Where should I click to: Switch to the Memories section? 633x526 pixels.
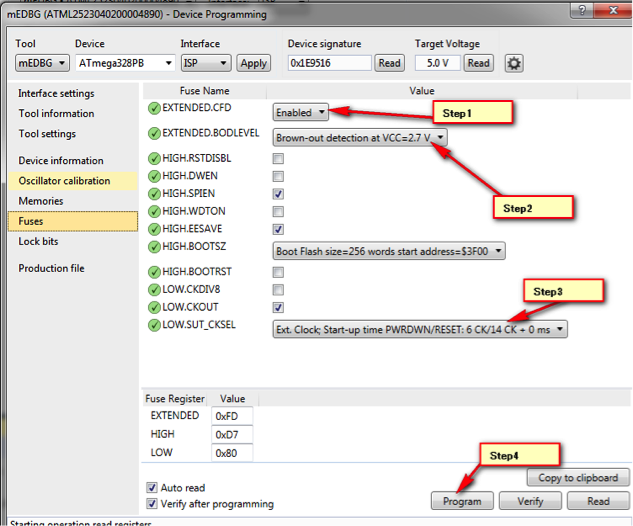tap(41, 201)
